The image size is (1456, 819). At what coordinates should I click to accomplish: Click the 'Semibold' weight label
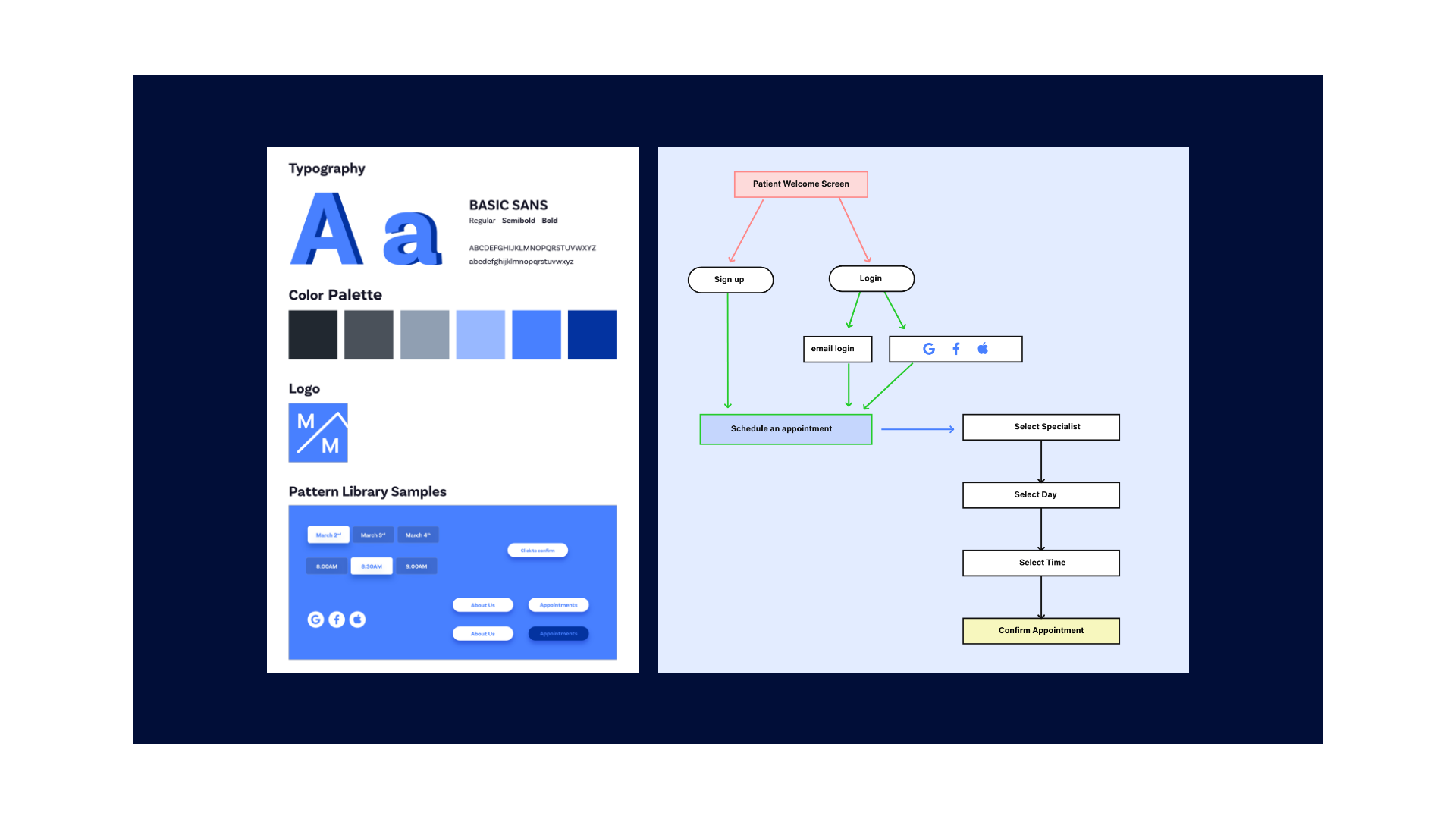(x=519, y=221)
